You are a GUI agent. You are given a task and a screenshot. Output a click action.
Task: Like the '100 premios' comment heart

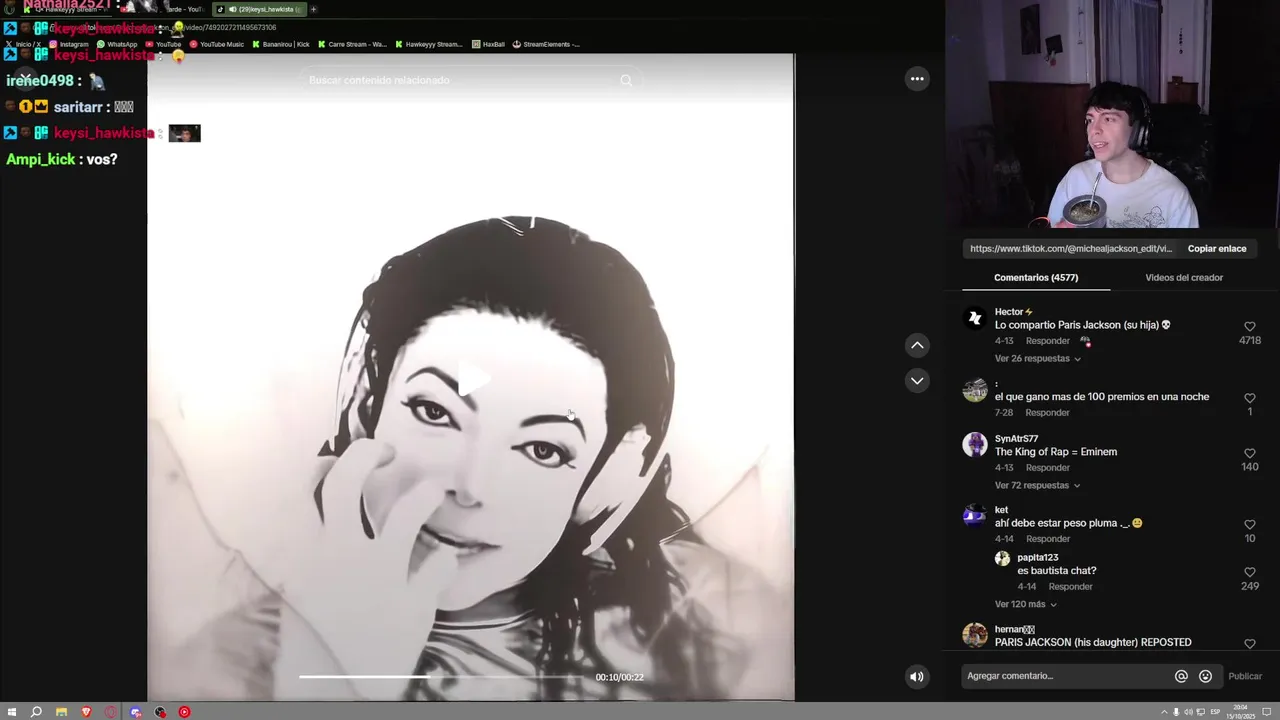(x=1249, y=398)
